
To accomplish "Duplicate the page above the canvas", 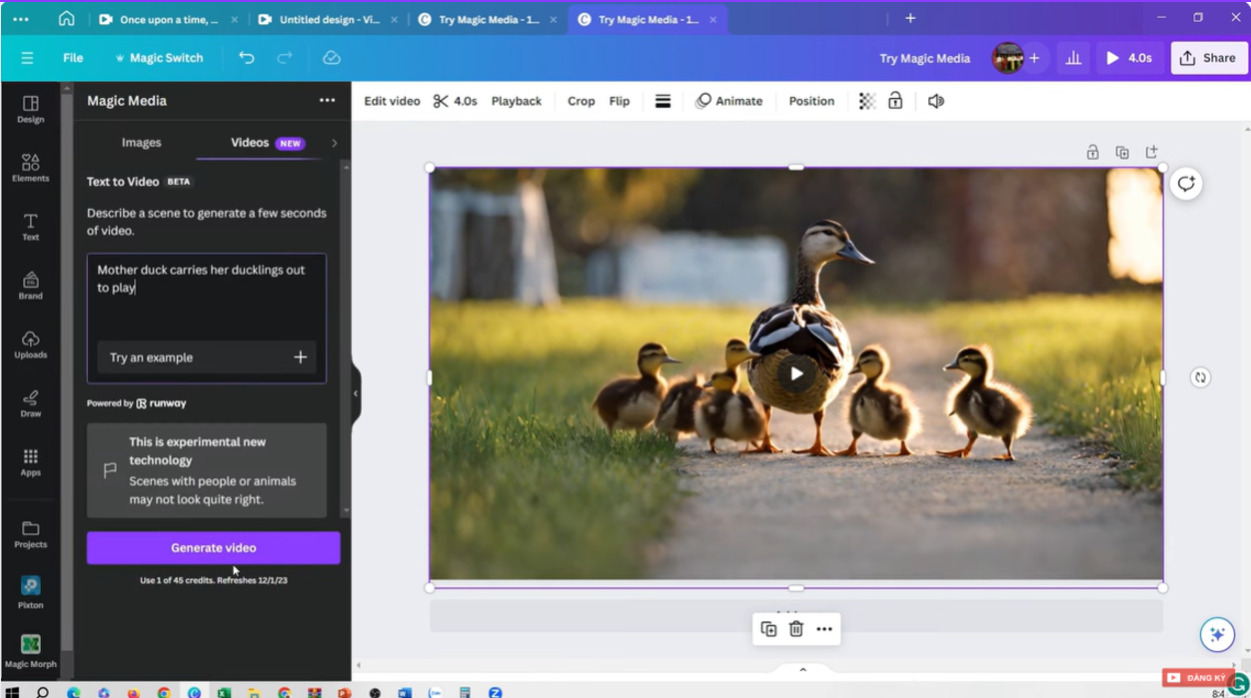I will click(x=1122, y=152).
